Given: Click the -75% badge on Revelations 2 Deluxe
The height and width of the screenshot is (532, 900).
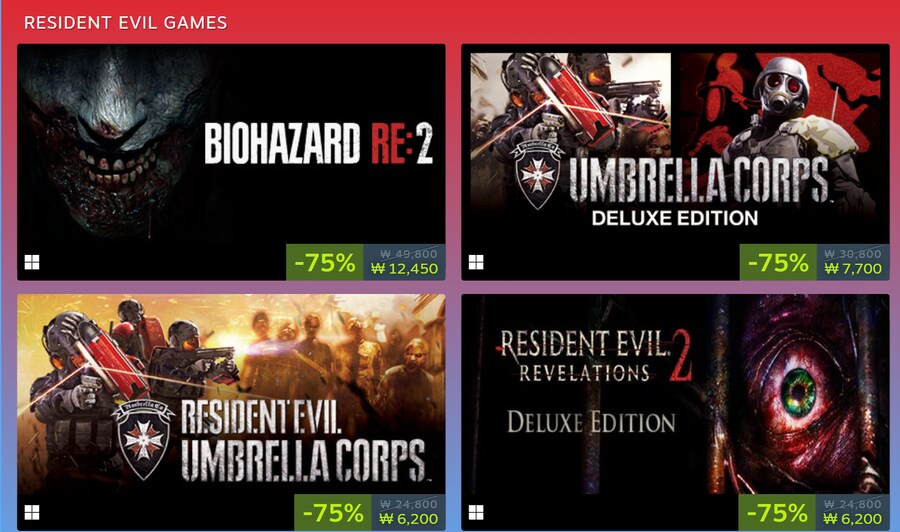Looking at the screenshot, I should 777,512.
